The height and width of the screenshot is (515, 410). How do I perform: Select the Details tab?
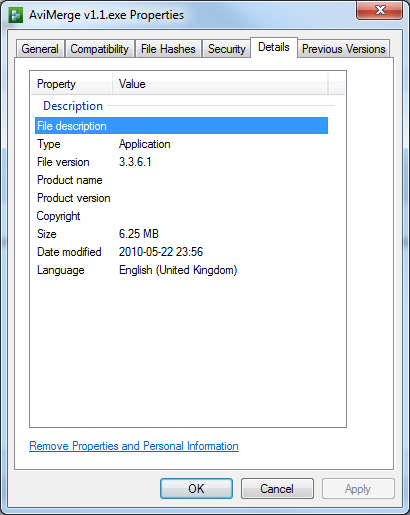(274, 47)
